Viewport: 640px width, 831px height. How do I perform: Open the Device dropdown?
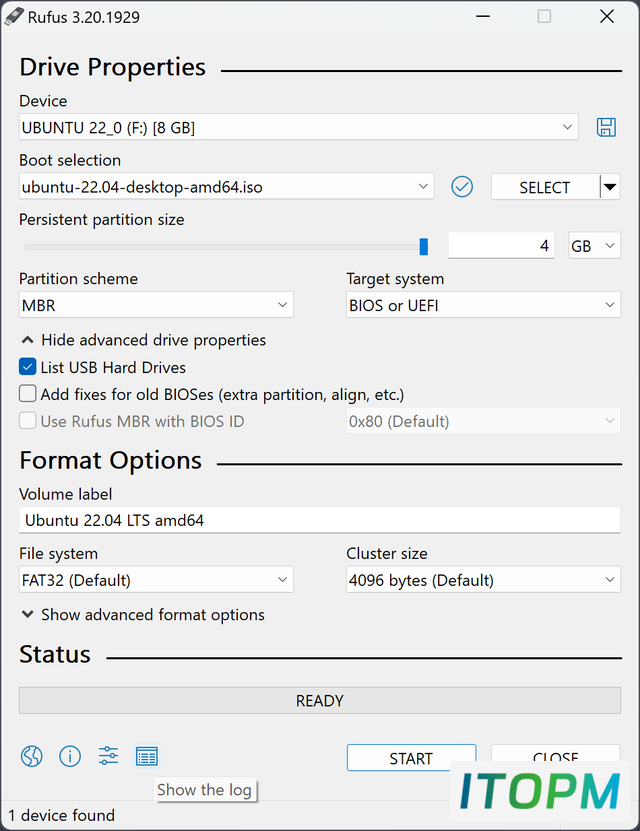click(x=299, y=127)
